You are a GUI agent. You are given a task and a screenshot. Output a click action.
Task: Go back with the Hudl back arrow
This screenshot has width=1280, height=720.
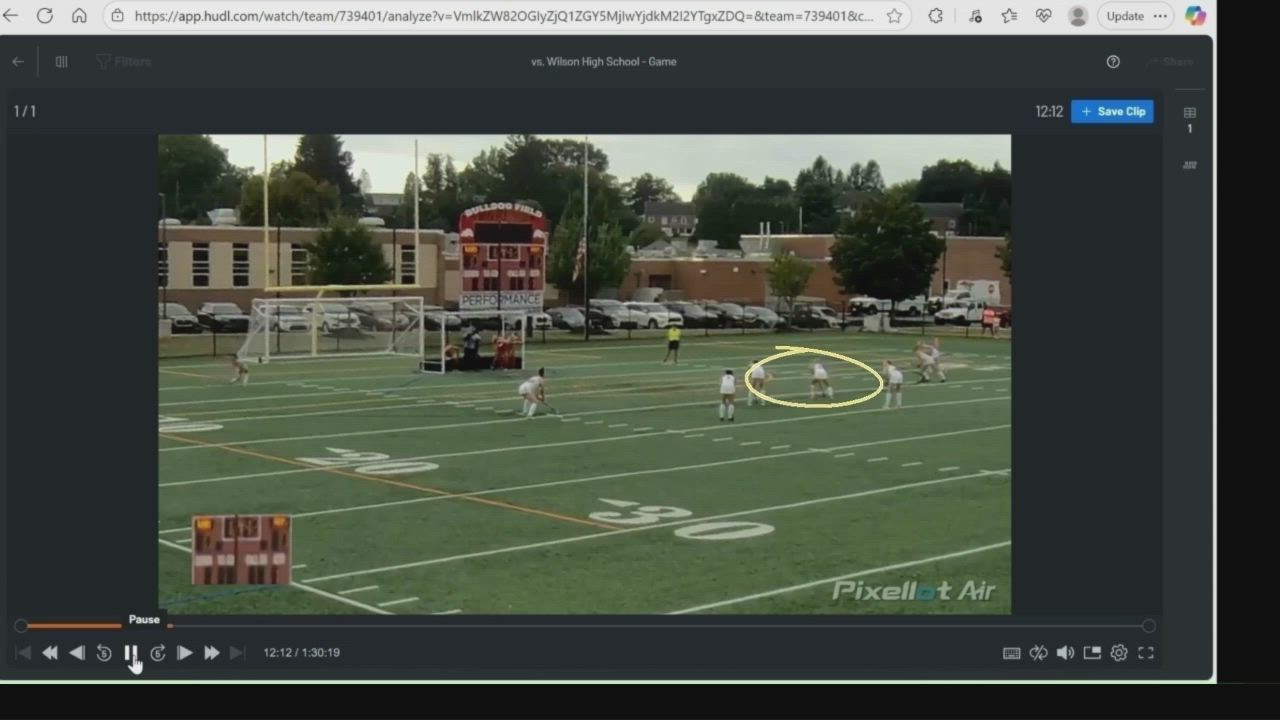pos(18,62)
